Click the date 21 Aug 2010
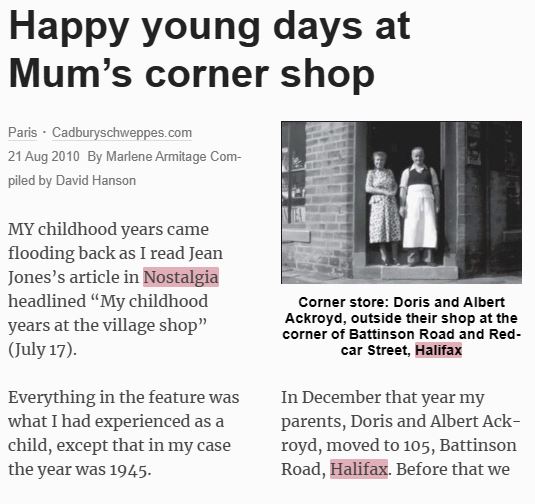 (x=44, y=157)
